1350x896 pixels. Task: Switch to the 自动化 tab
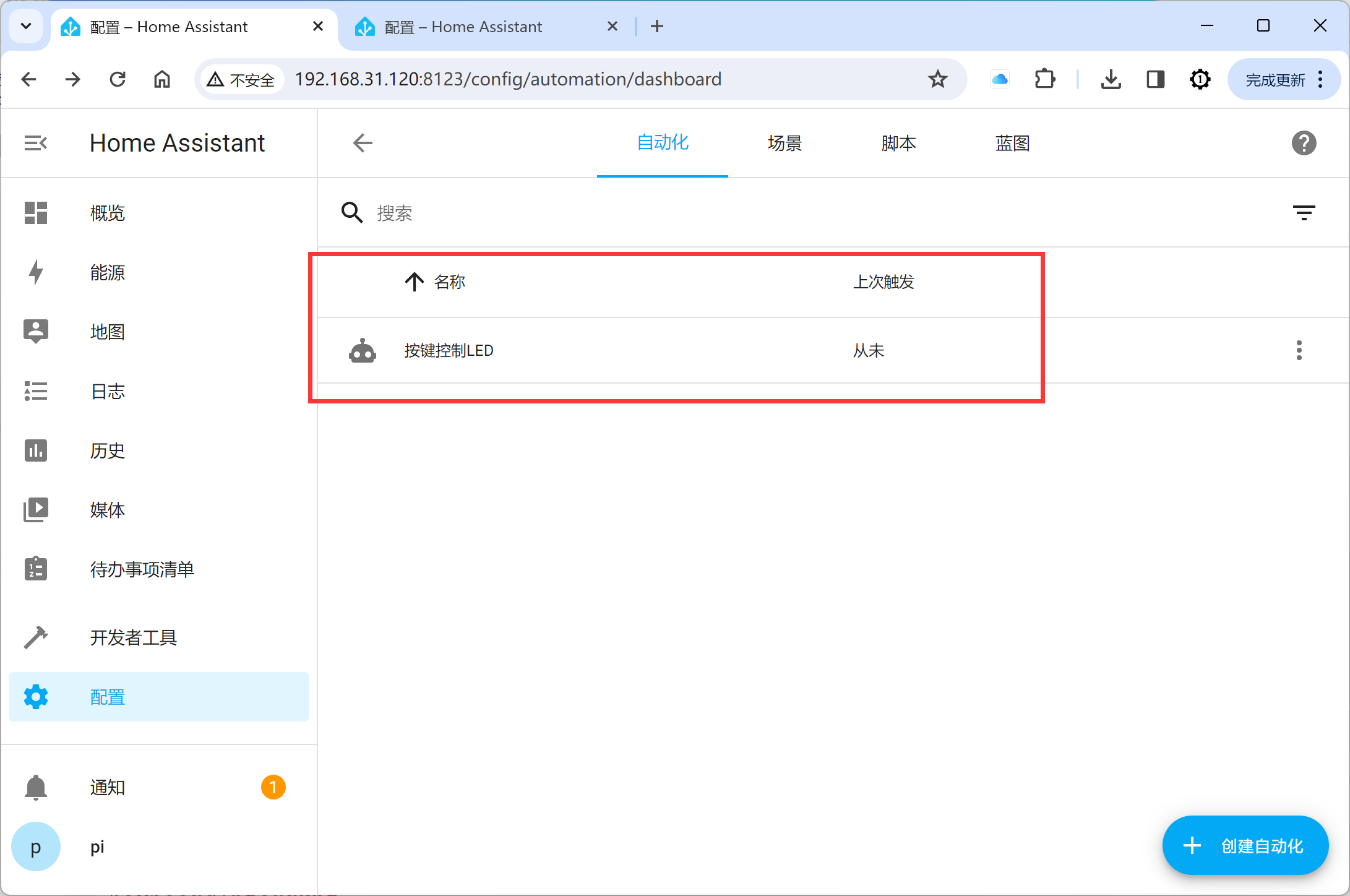click(663, 143)
